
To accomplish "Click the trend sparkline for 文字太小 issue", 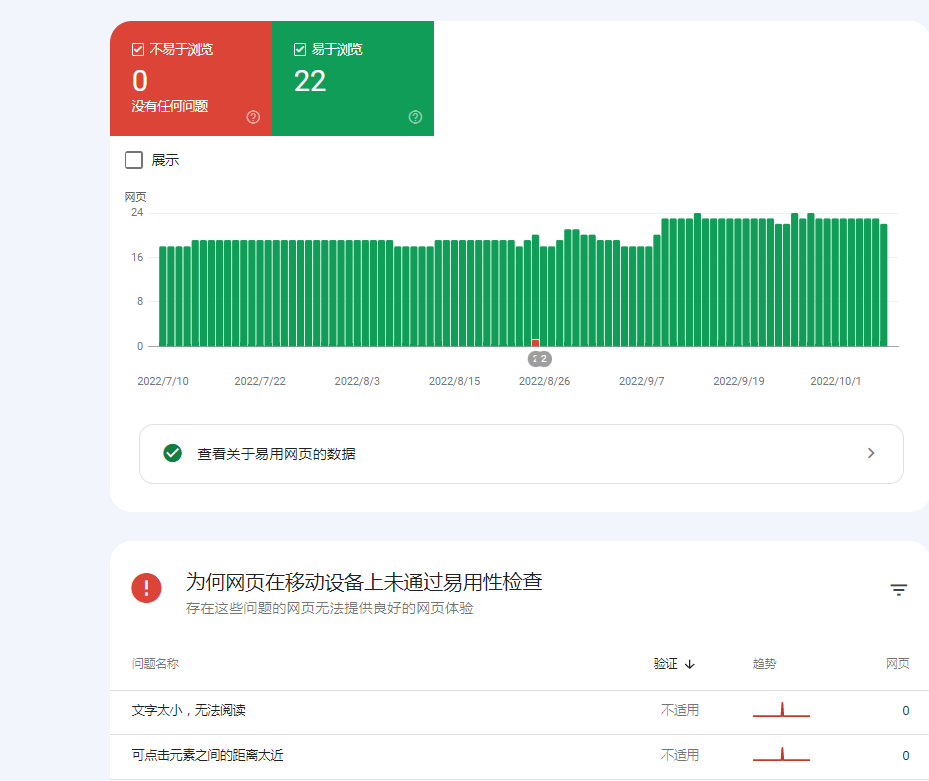I will [780, 710].
